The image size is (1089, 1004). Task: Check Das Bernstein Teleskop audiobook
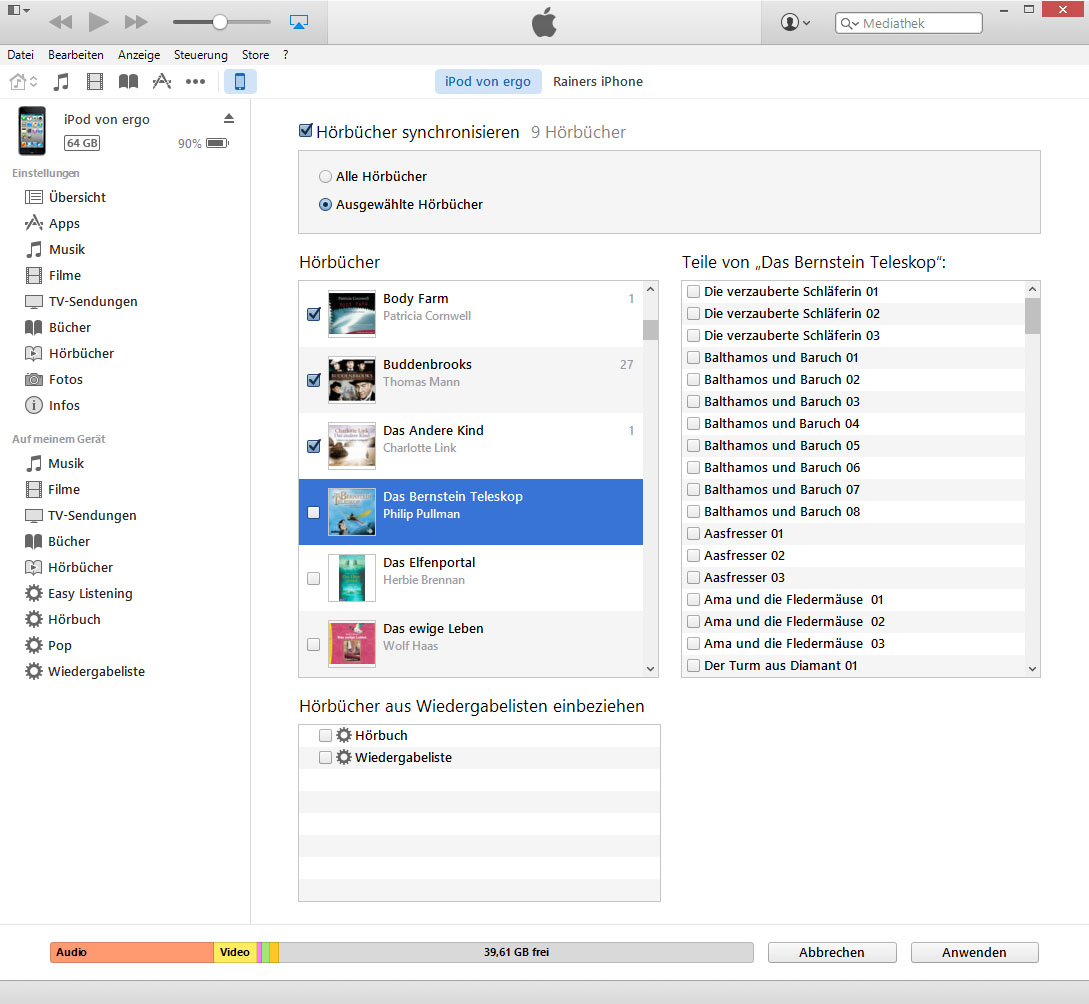314,512
